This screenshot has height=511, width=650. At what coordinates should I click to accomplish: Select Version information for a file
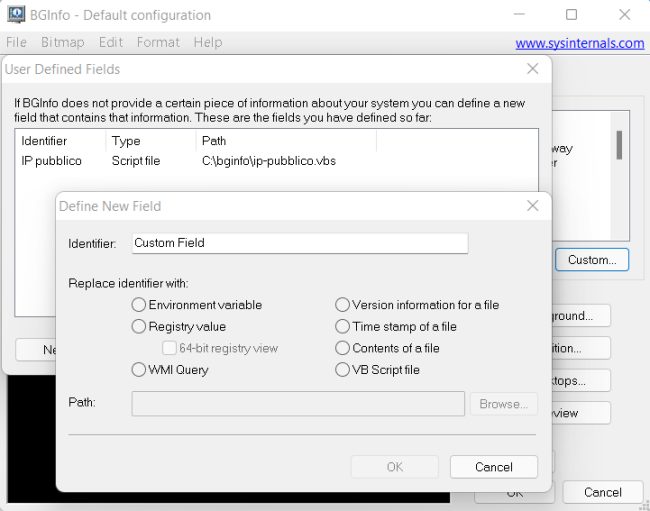pos(343,305)
